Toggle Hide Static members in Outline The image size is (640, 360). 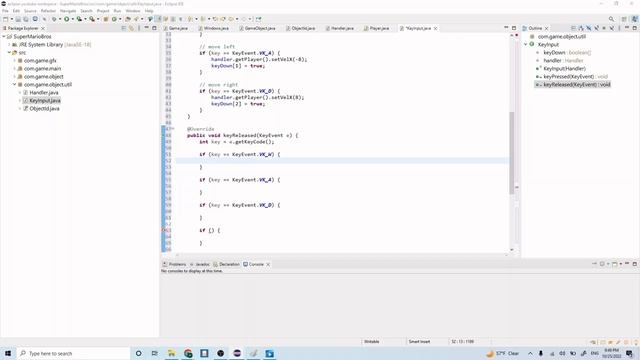coord(596,28)
